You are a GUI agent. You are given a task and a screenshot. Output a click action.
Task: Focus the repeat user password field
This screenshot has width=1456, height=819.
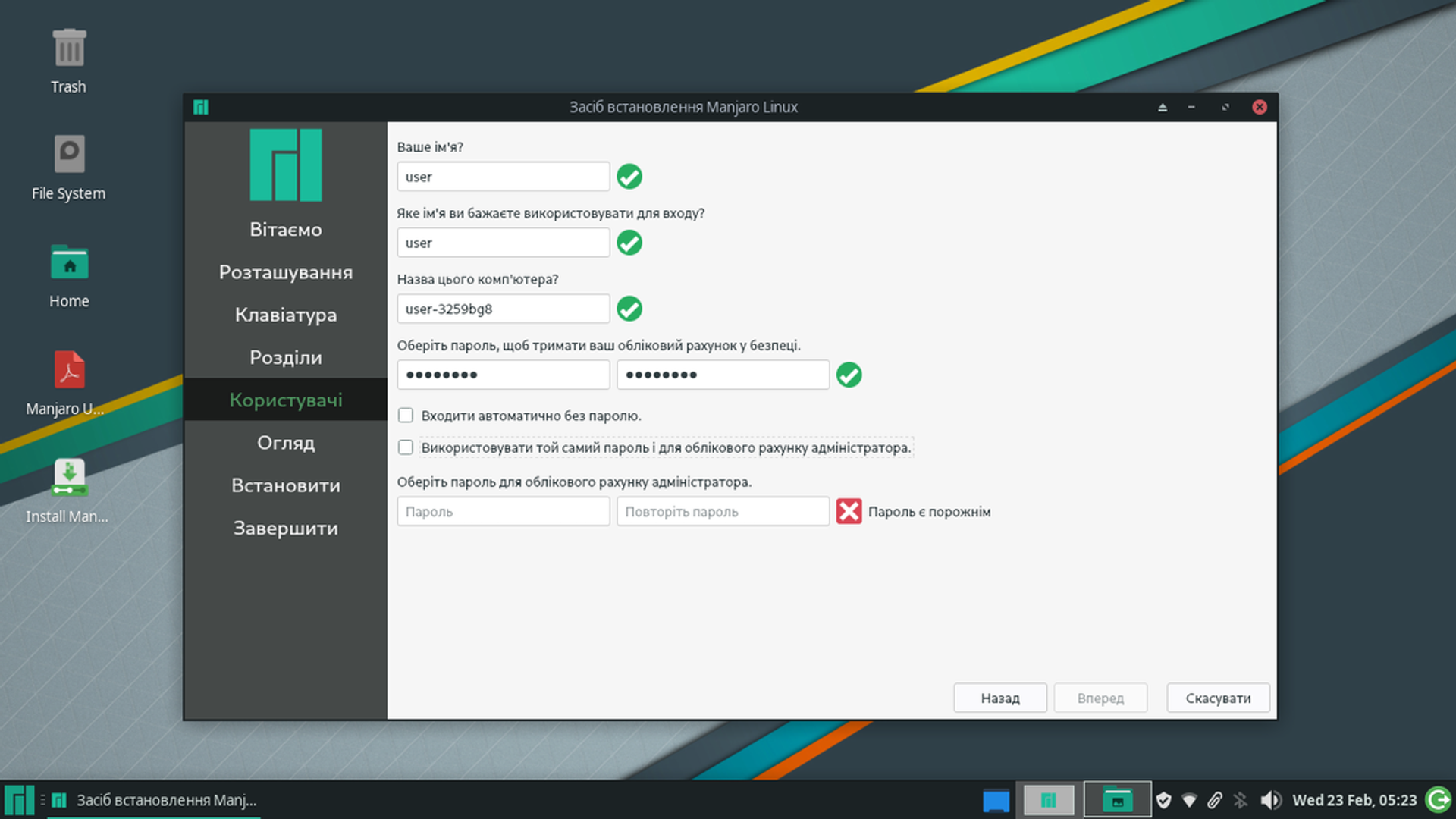point(723,375)
